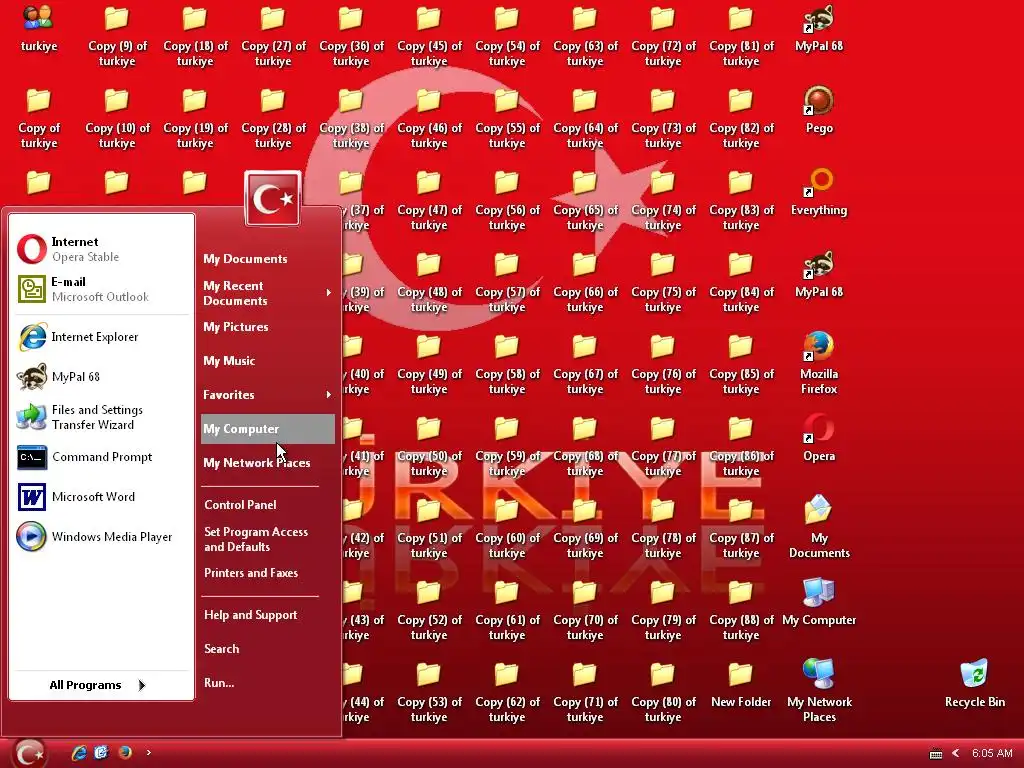Select Everything desktop shortcut
Image resolution: width=1024 pixels, height=768 pixels.
[x=819, y=192]
